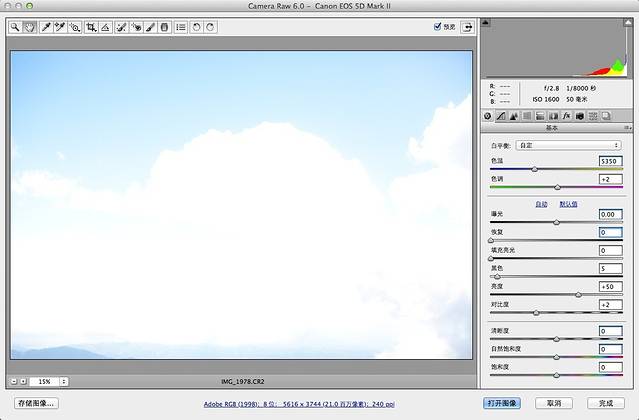The width and height of the screenshot is (639, 420).
Task: Click the 色温 temperature slider
Action: point(534,169)
